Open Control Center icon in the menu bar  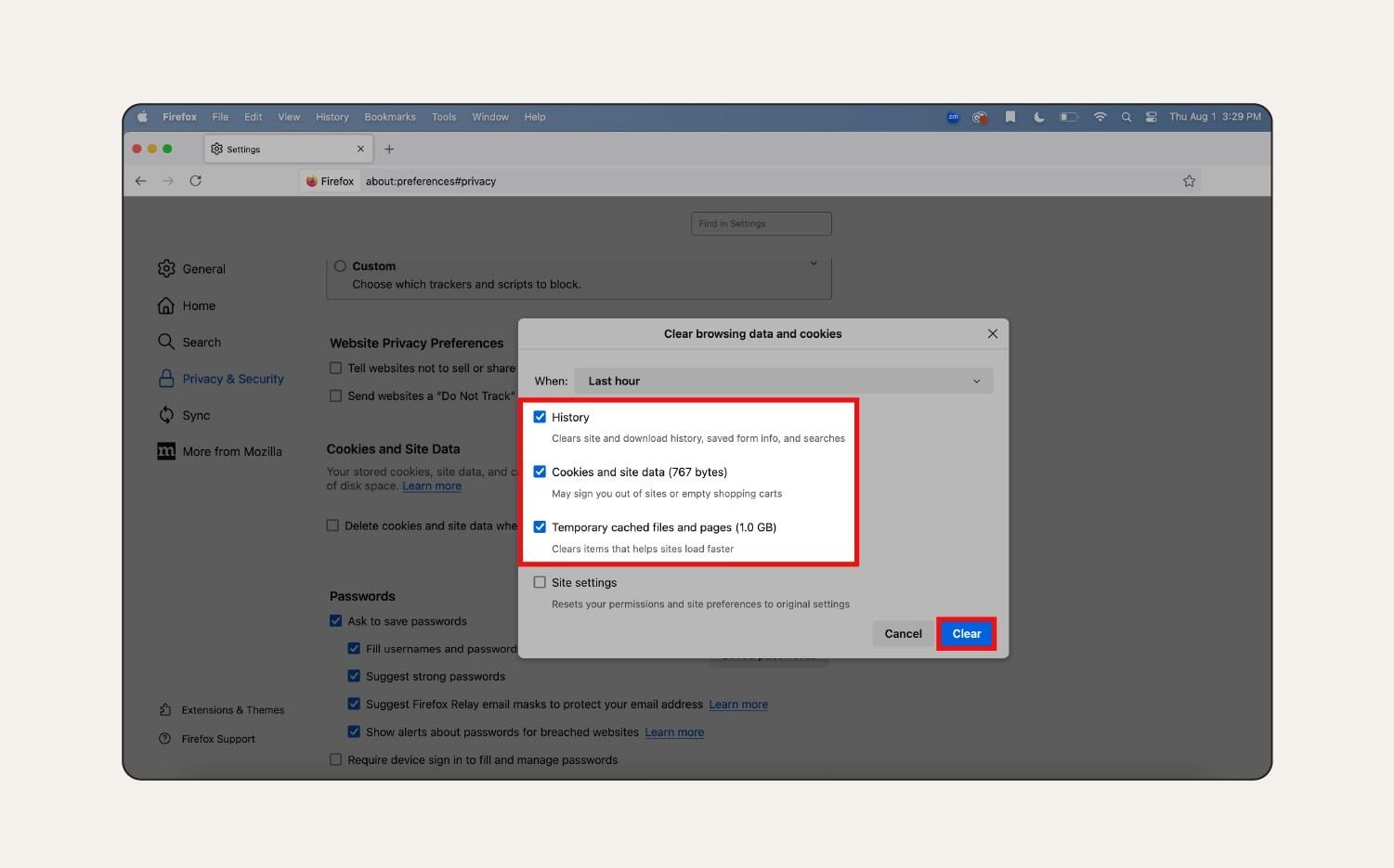pos(1152,117)
